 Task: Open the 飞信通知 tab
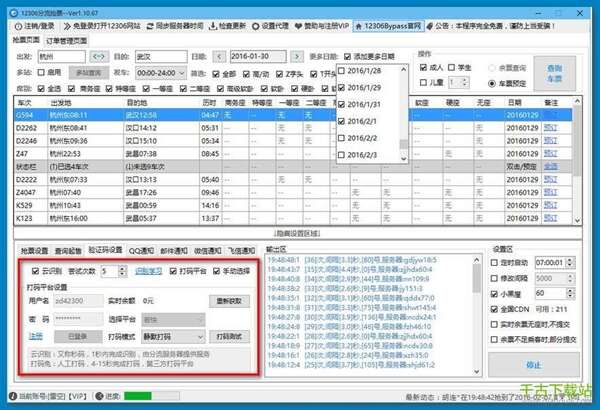tap(241, 251)
